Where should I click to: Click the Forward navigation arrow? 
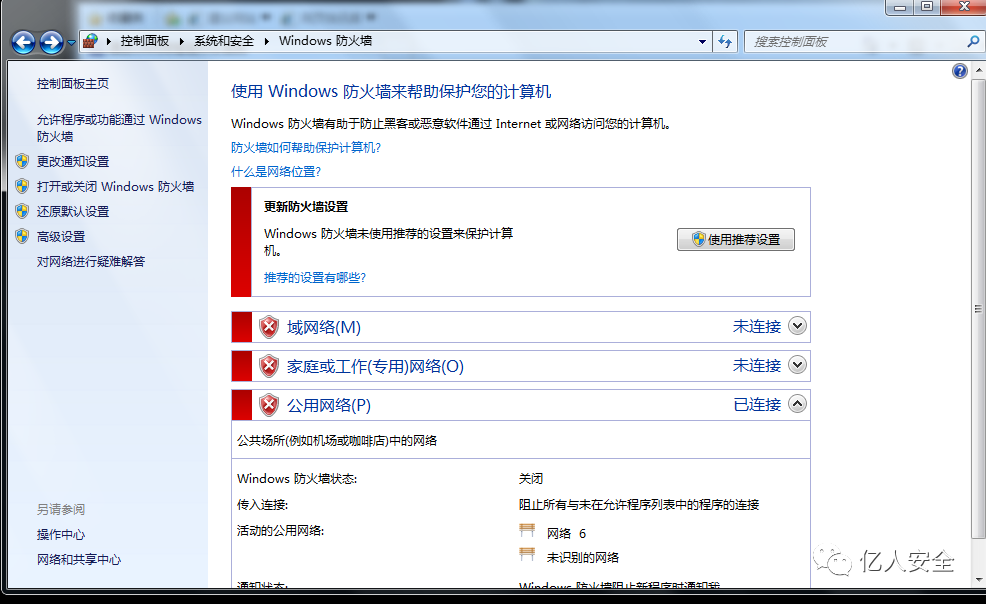point(52,43)
